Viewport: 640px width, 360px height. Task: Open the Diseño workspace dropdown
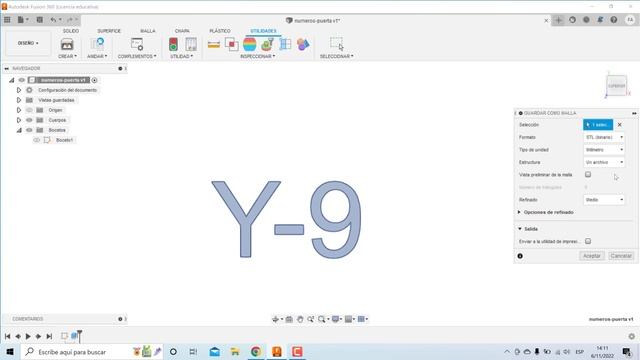pos(28,43)
